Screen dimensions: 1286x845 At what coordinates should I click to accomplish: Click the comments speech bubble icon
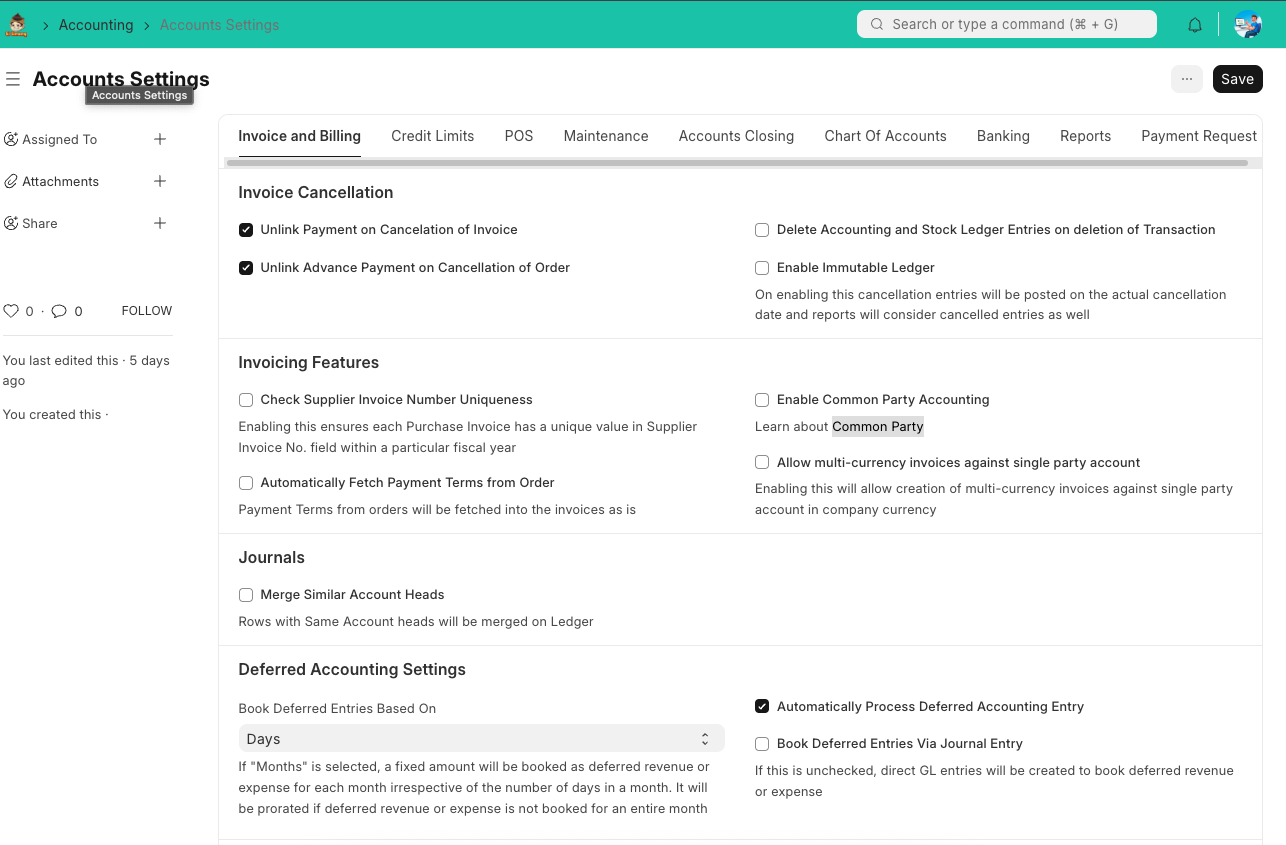click(x=59, y=311)
